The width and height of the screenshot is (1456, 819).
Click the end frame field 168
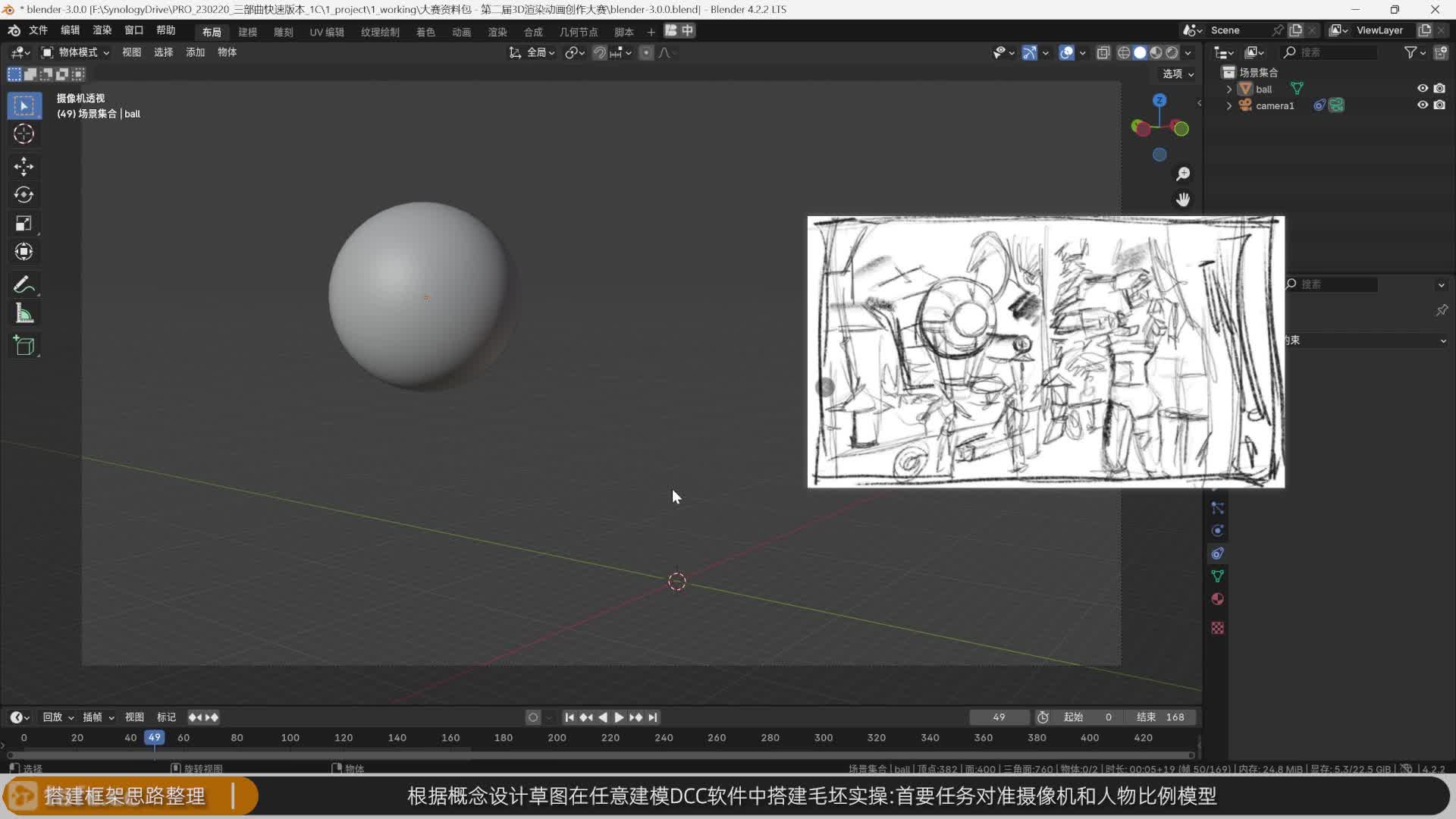pos(1161,717)
